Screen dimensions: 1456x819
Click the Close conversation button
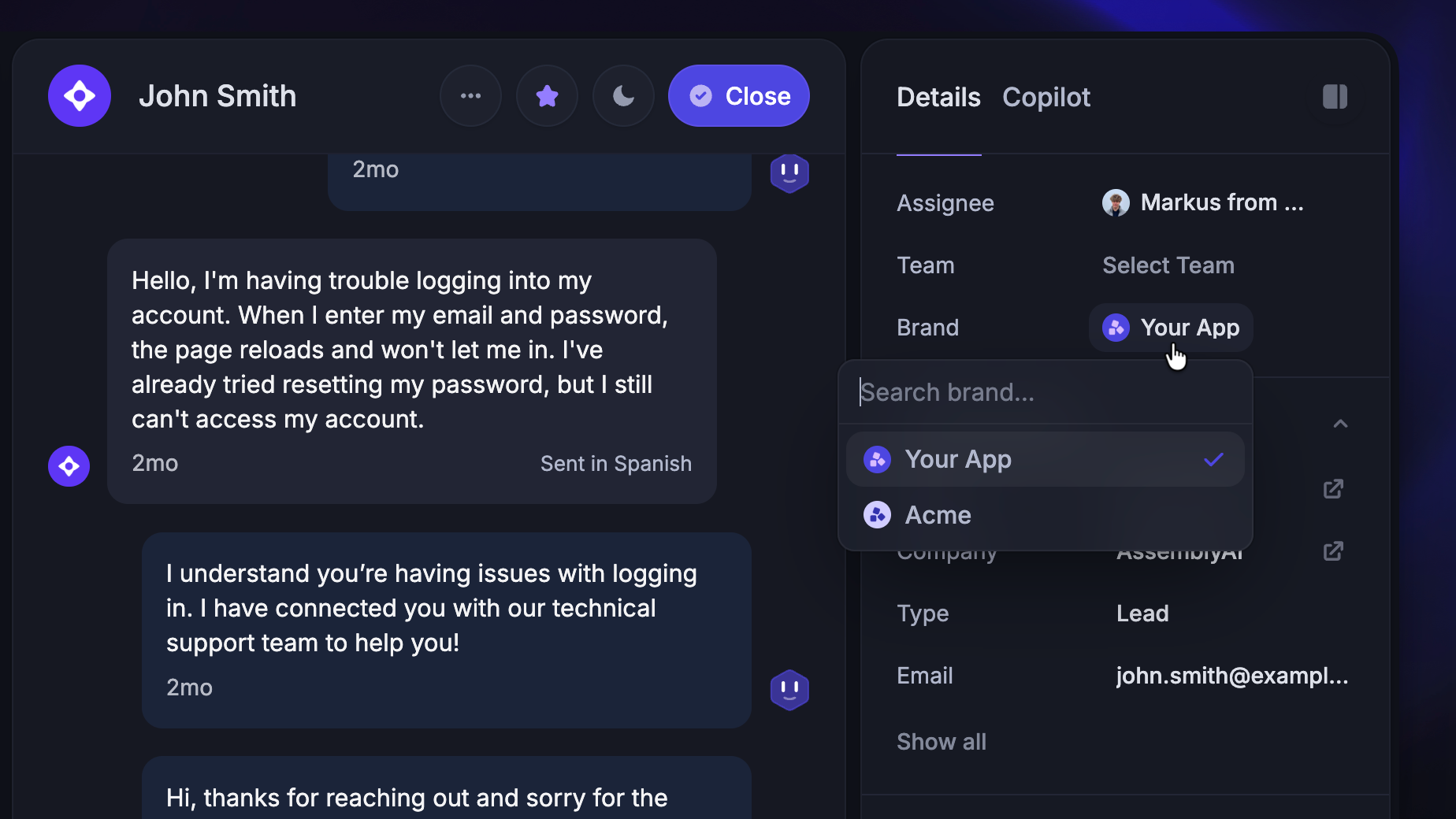pyautogui.click(x=738, y=95)
